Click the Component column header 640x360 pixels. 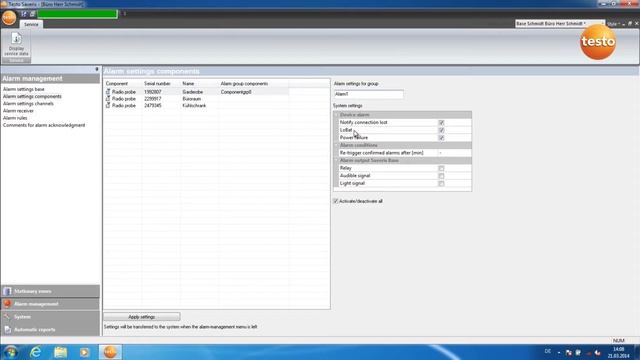pos(122,84)
